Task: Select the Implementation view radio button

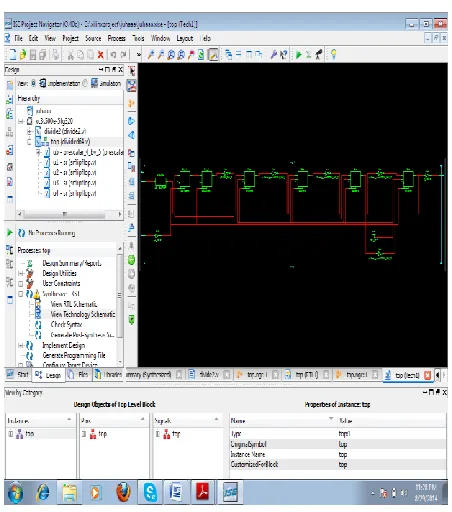Action: pyautogui.click(x=33, y=83)
